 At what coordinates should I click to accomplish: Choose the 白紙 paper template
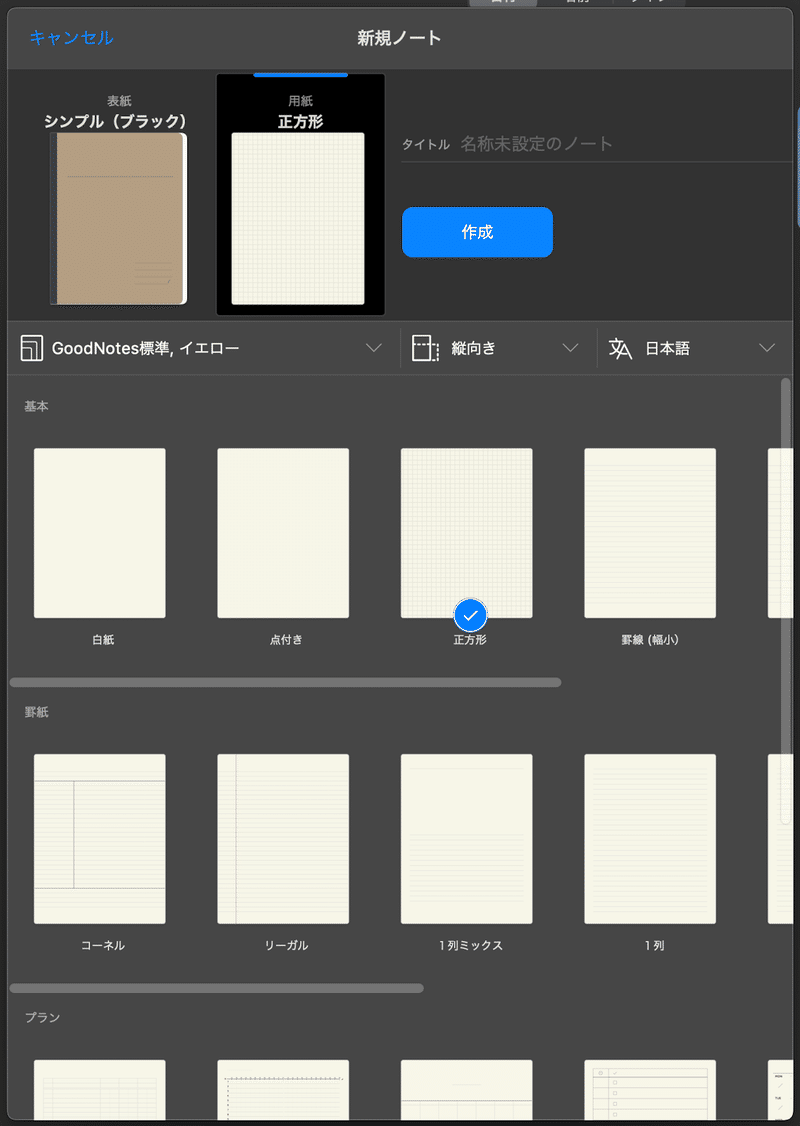(x=100, y=533)
